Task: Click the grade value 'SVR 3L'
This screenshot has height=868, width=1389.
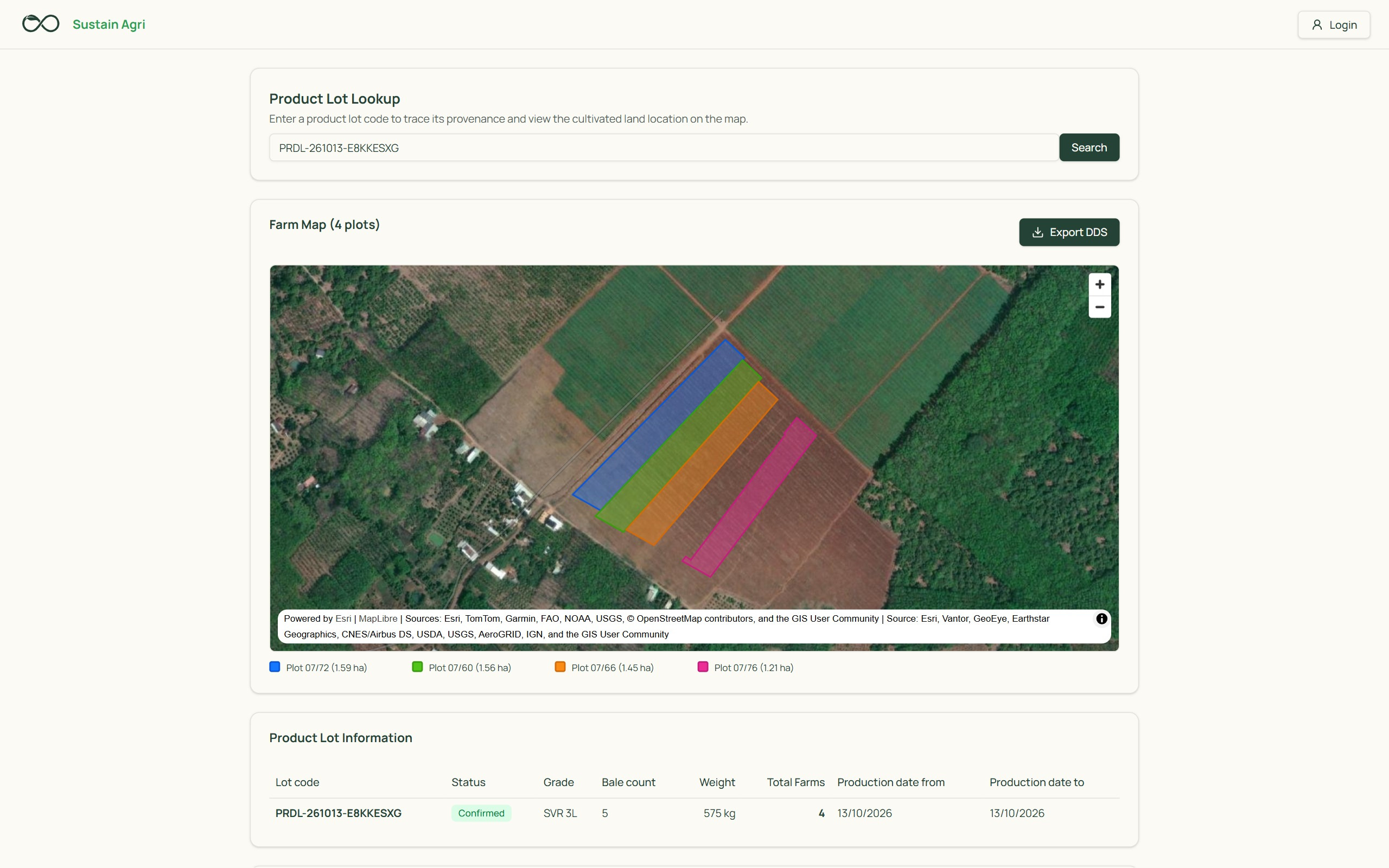Action: 560,813
